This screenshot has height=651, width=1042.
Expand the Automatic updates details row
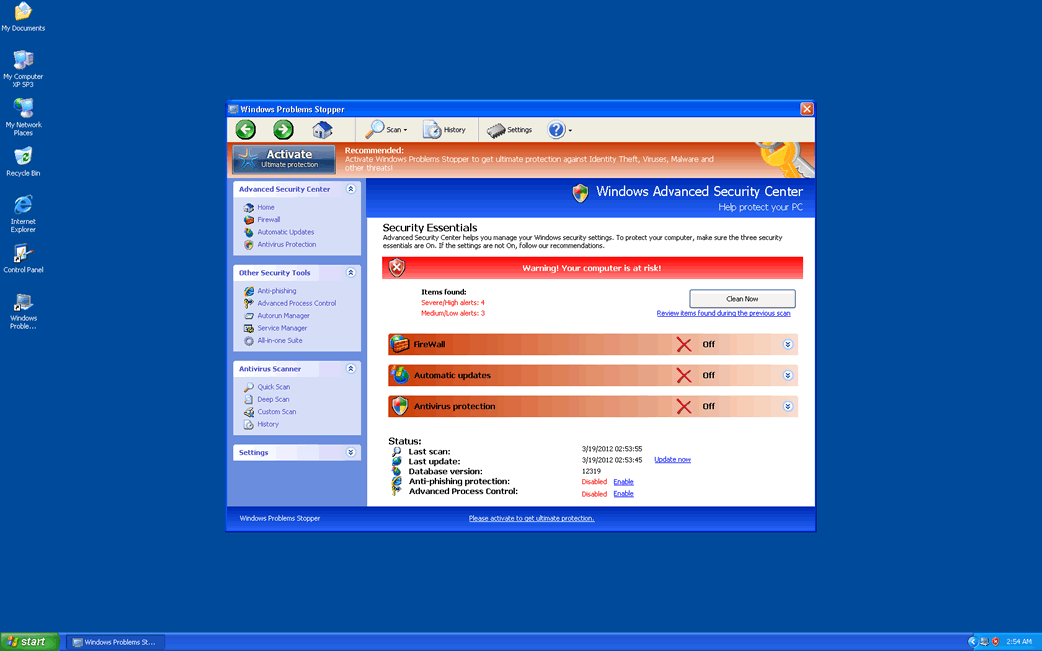[788, 375]
